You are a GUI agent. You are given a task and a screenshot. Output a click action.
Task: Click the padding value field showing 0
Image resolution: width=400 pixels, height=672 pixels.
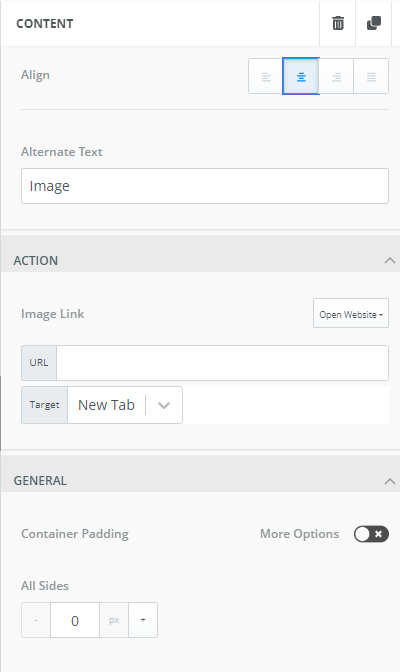coord(75,620)
